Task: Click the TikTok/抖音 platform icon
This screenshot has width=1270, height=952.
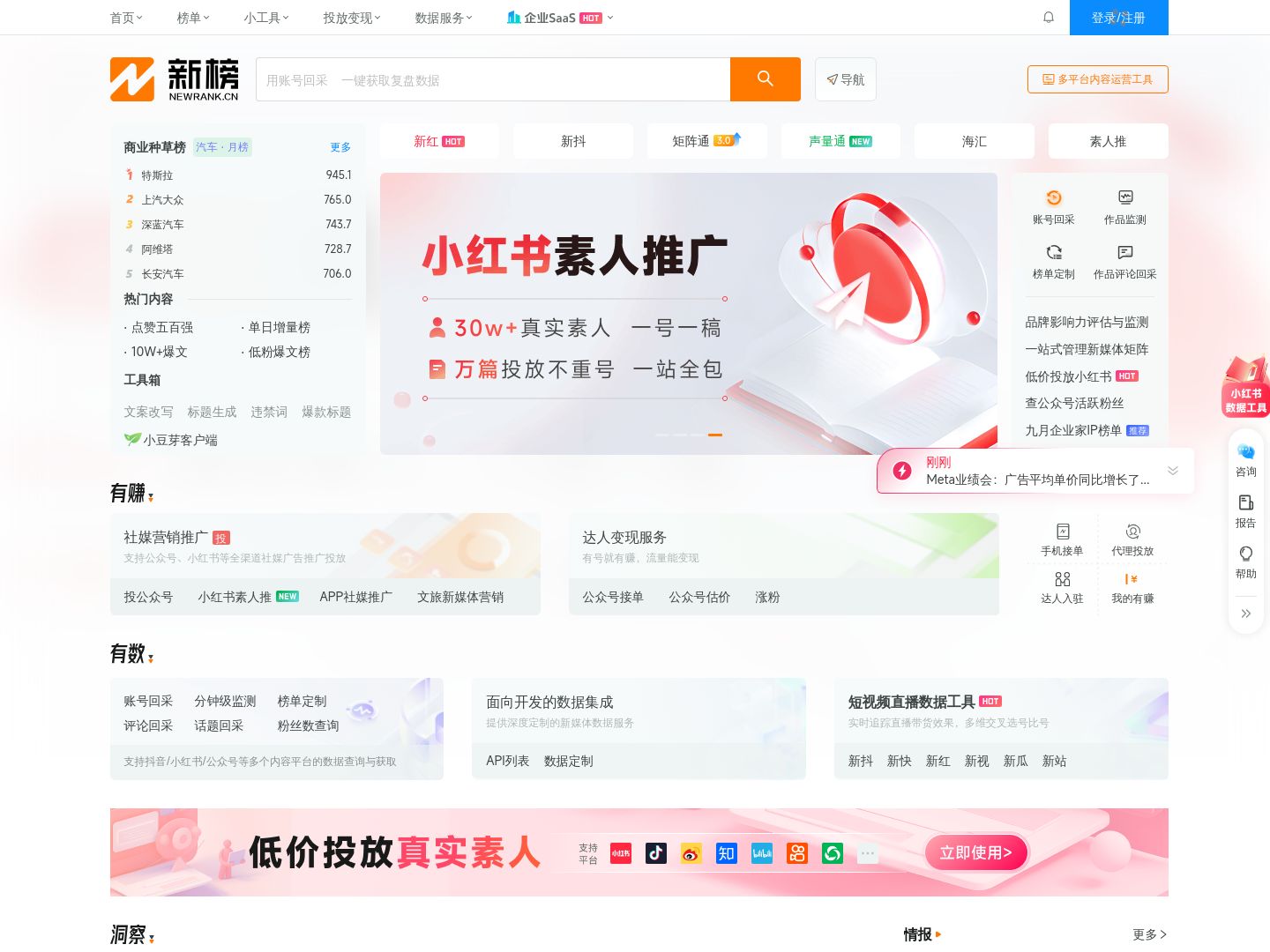Action: tap(656, 852)
